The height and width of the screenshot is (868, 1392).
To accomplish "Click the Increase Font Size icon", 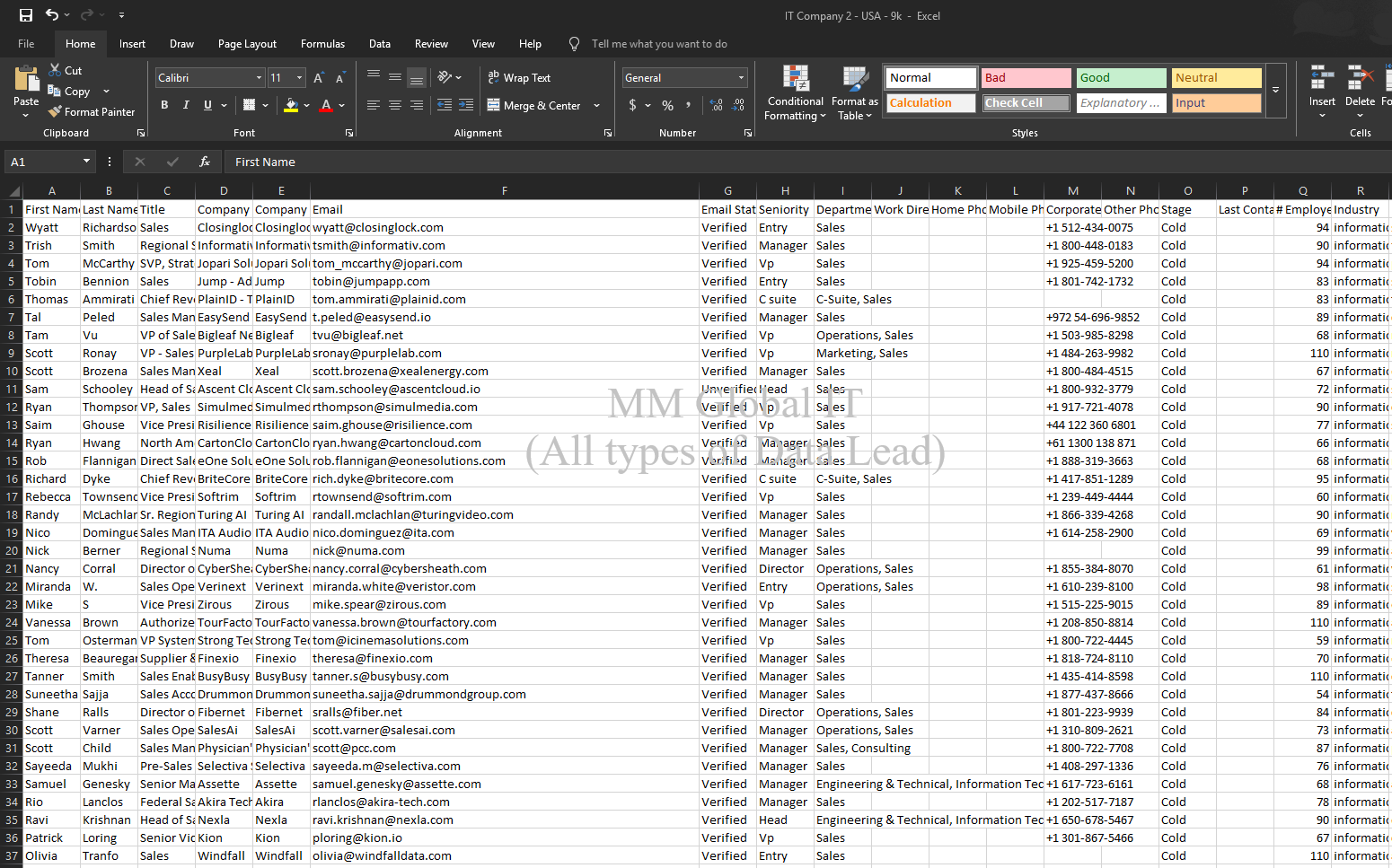I will 319,78.
